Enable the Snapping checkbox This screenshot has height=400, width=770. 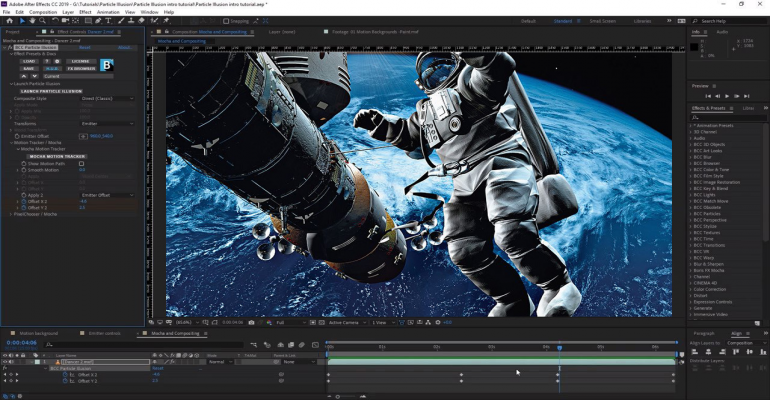228,21
